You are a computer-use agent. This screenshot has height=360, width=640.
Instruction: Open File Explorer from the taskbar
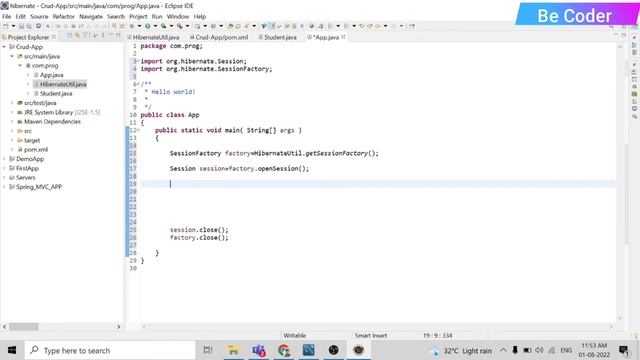[x=233, y=350]
